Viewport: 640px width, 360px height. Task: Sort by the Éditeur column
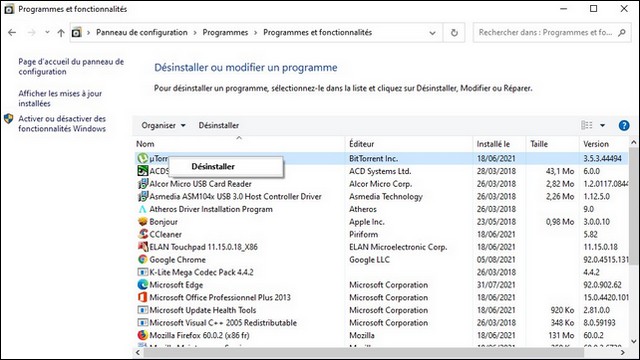pos(362,144)
